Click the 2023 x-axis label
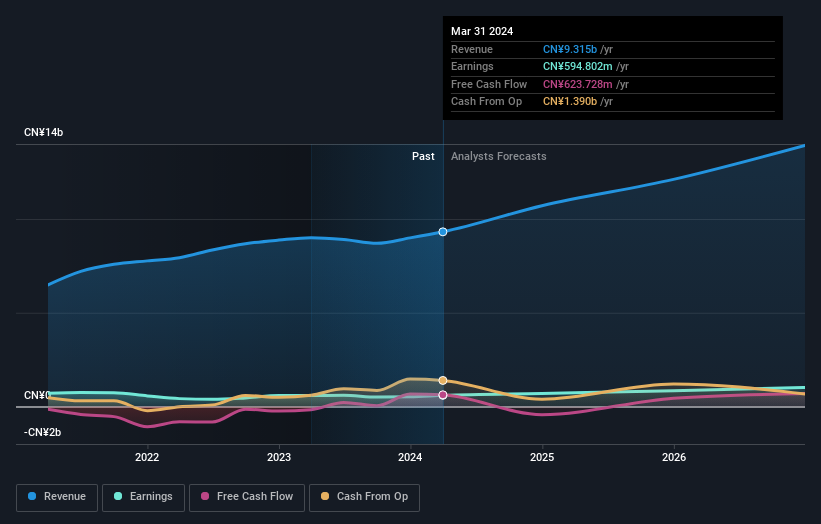This screenshot has width=821, height=524. point(279,458)
